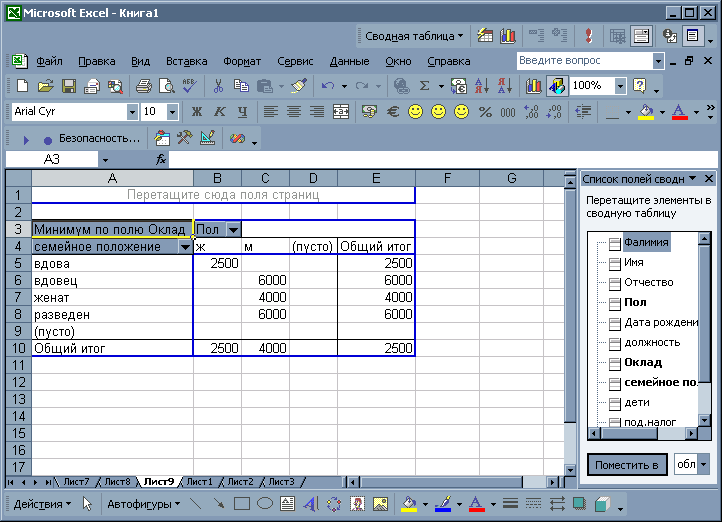Apply red font color
Image resolution: width=722 pixels, height=522 pixels.
(680, 111)
